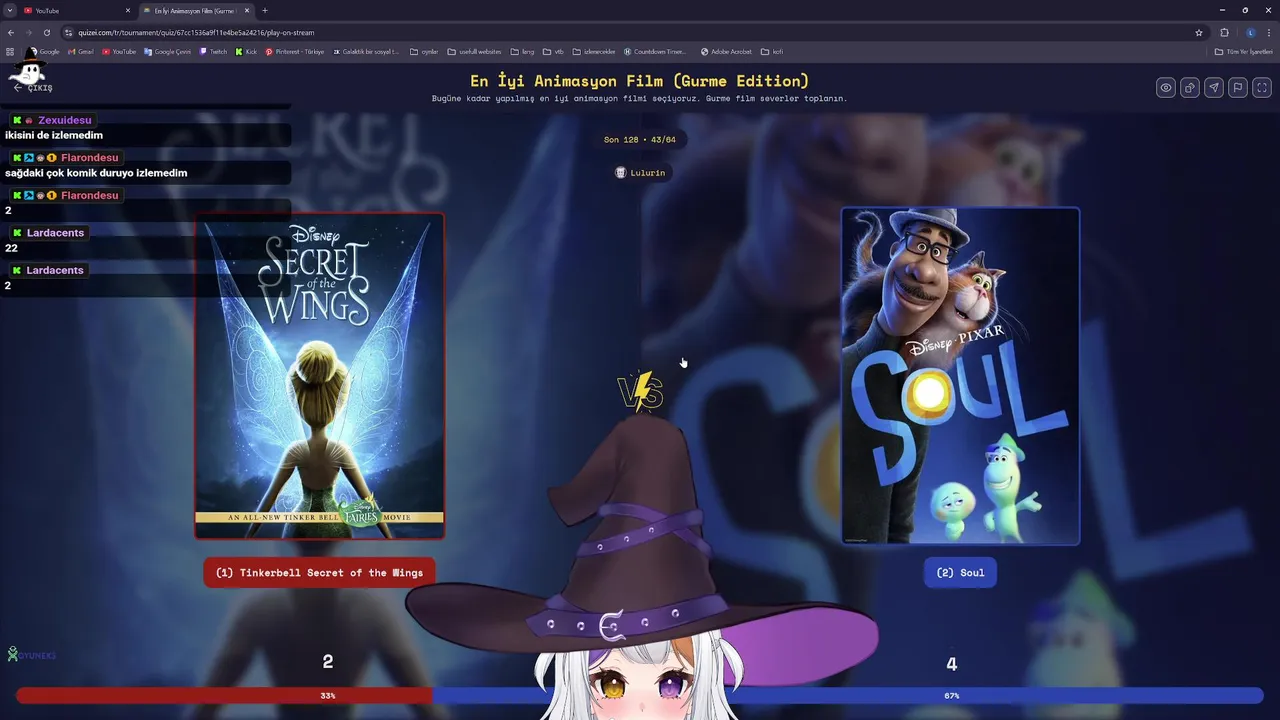This screenshot has width=1280, height=720.
Task: Expand the Tüm Yer İşaretleri folder
Action: point(1244,51)
